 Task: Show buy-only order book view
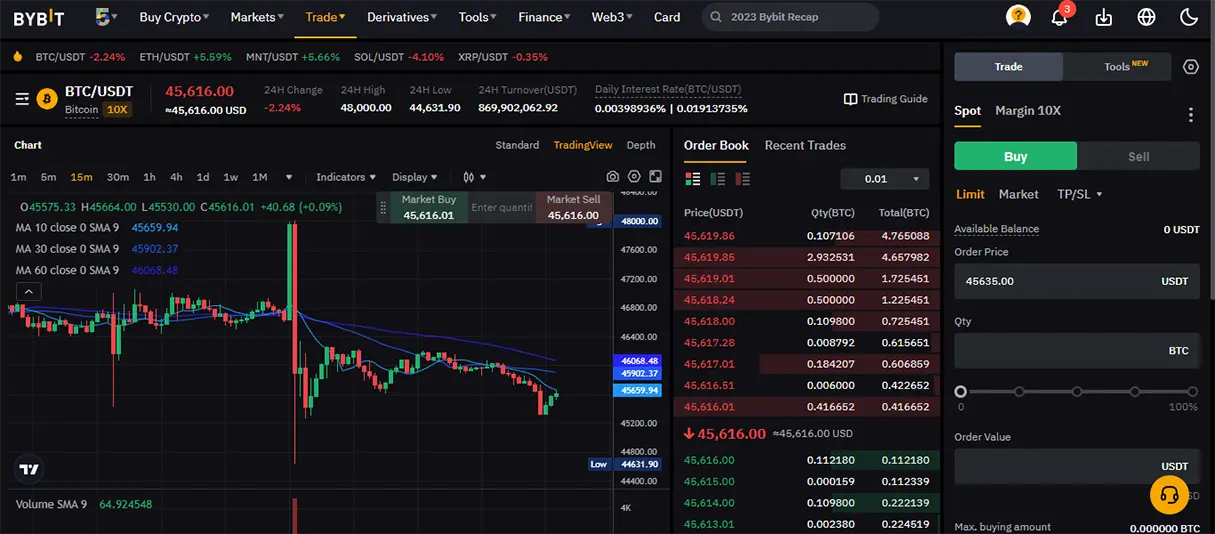click(x=718, y=179)
